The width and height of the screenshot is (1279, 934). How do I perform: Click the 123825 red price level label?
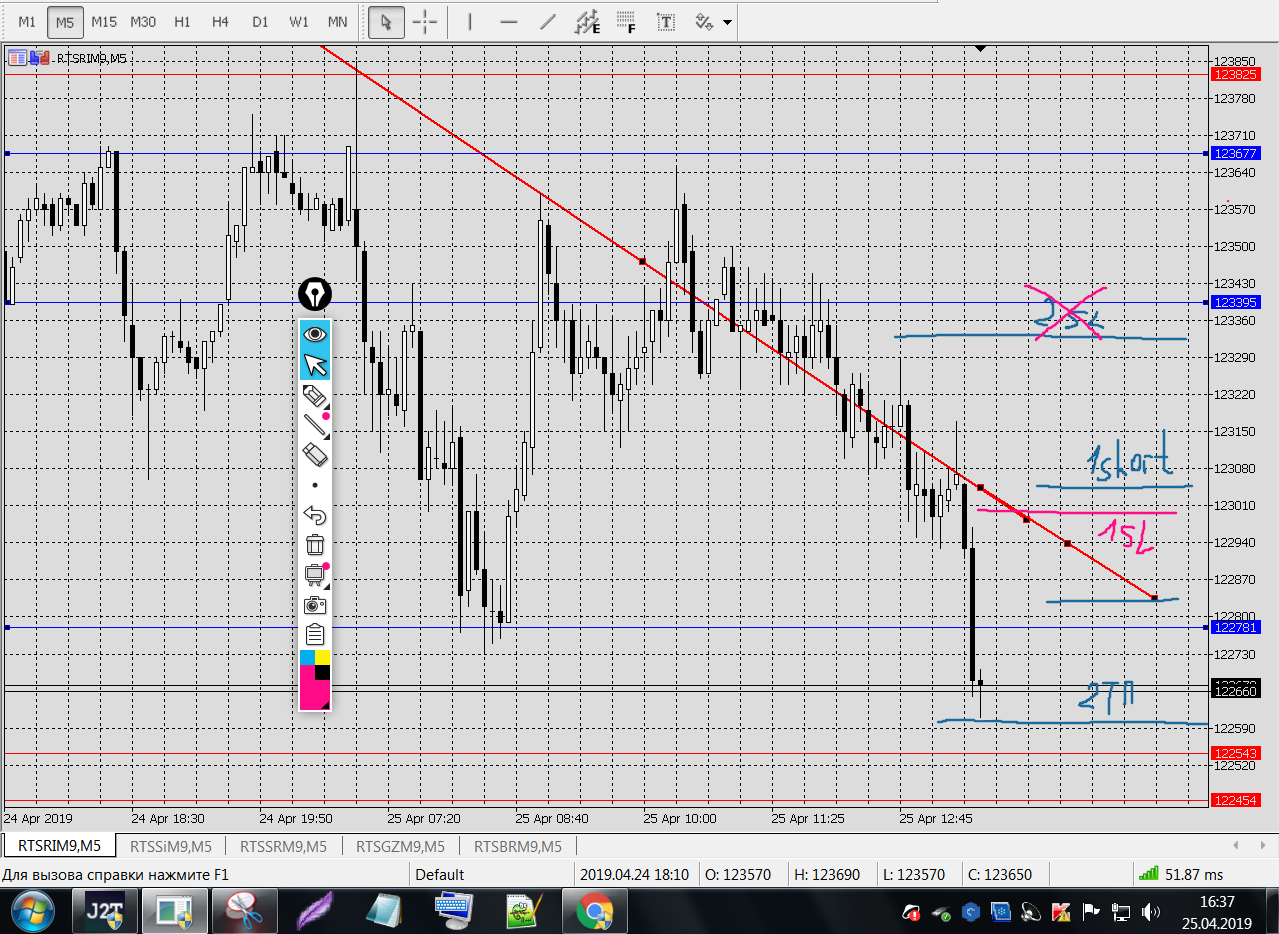click(1235, 74)
